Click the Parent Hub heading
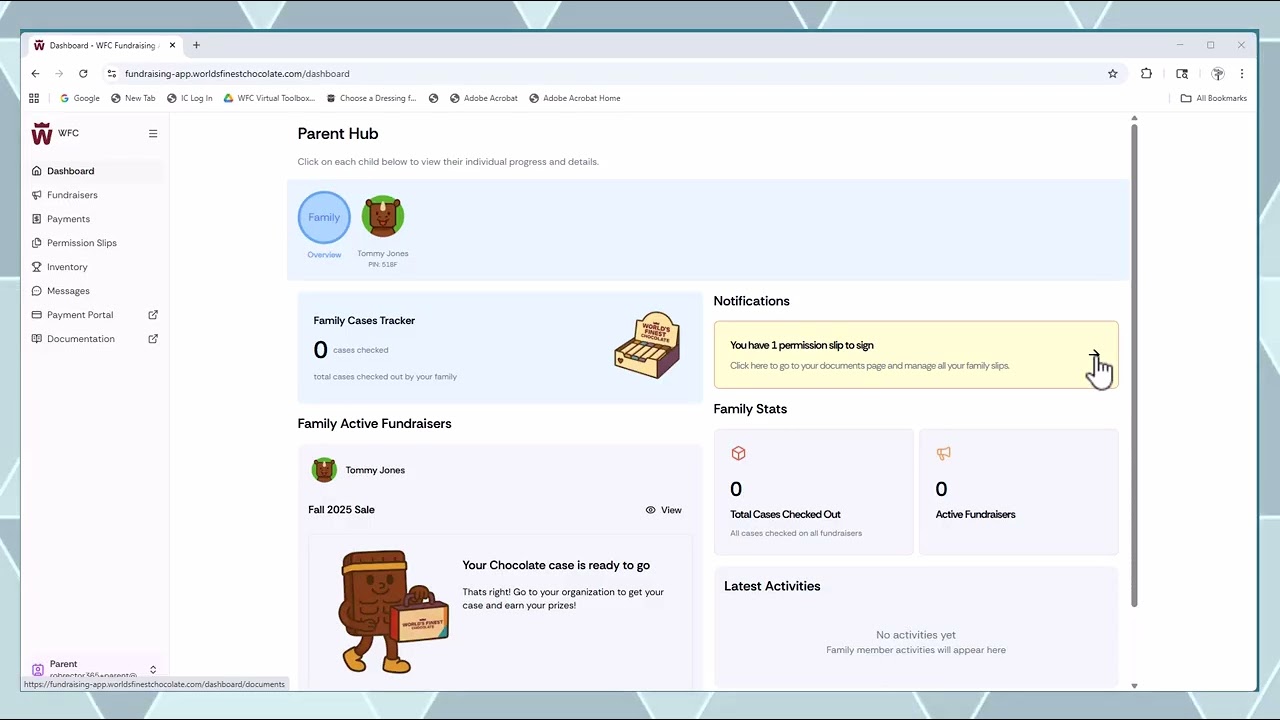This screenshot has height=720, width=1280. pos(338,134)
